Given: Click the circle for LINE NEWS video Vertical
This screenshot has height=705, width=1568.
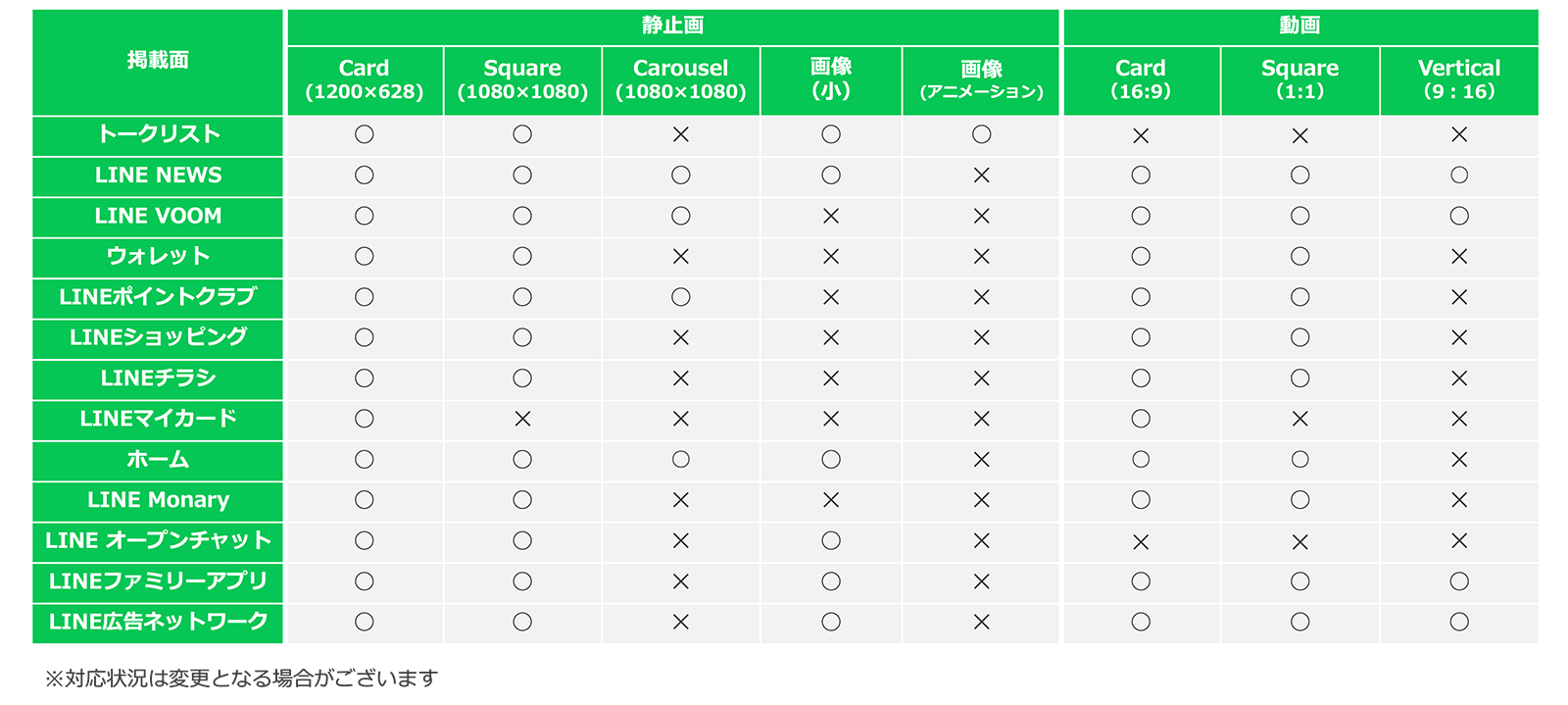Looking at the screenshot, I should tap(1459, 176).
